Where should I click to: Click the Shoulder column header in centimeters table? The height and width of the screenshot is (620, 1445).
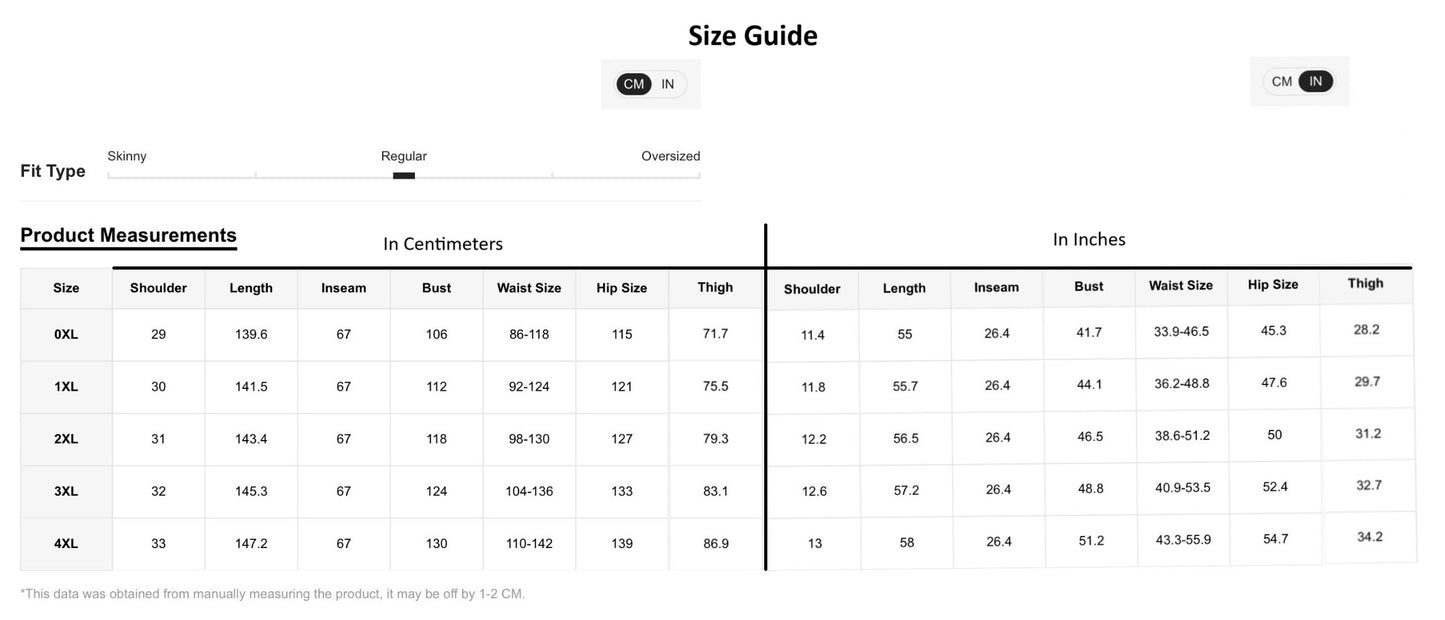pos(158,287)
